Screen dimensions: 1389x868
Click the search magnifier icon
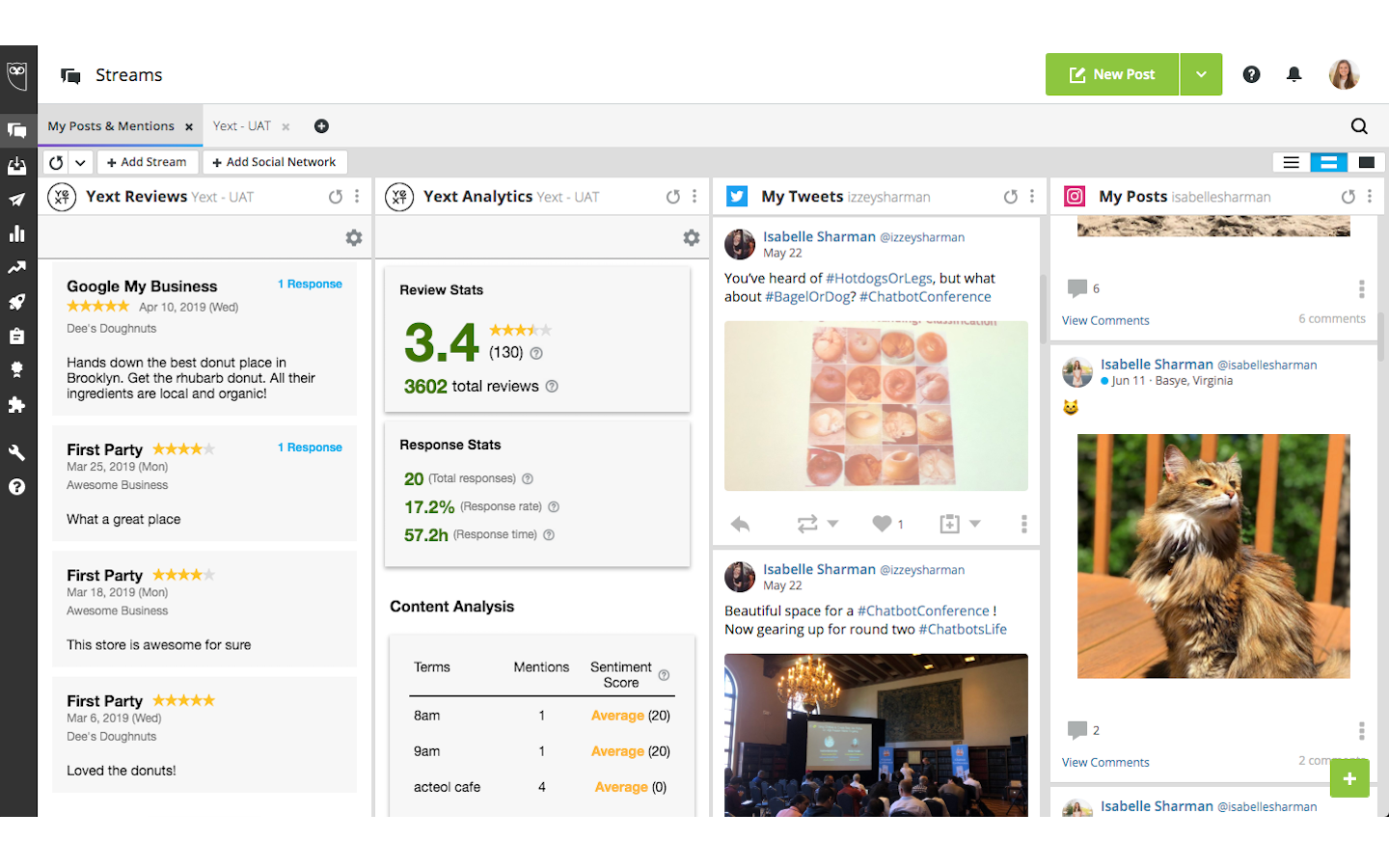pyautogui.click(x=1359, y=126)
